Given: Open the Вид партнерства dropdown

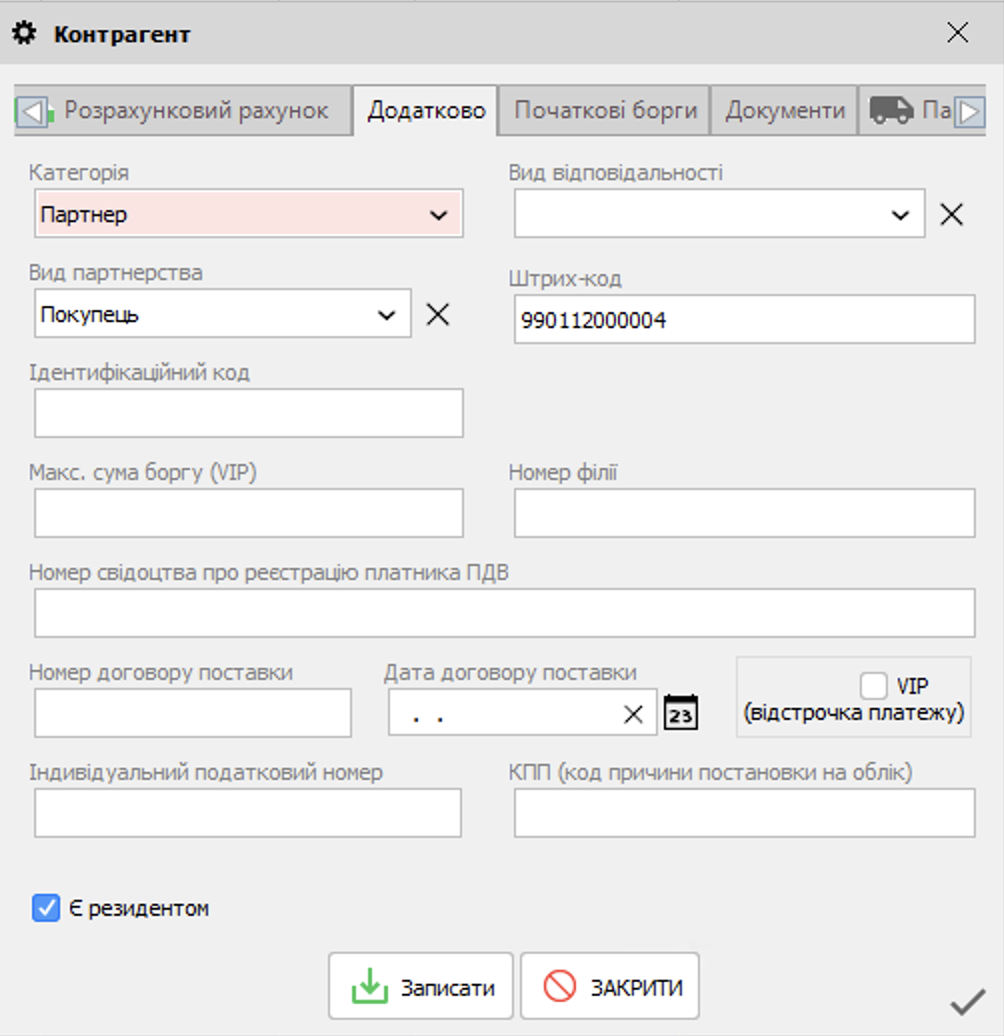Looking at the screenshot, I should (386, 315).
